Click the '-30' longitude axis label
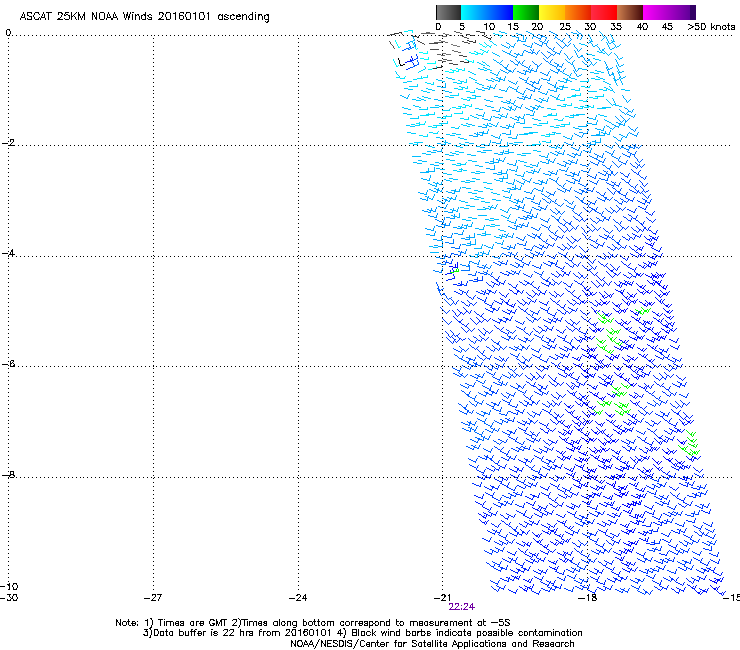Viewport: 740px width, 650px height. tap(9, 598)
